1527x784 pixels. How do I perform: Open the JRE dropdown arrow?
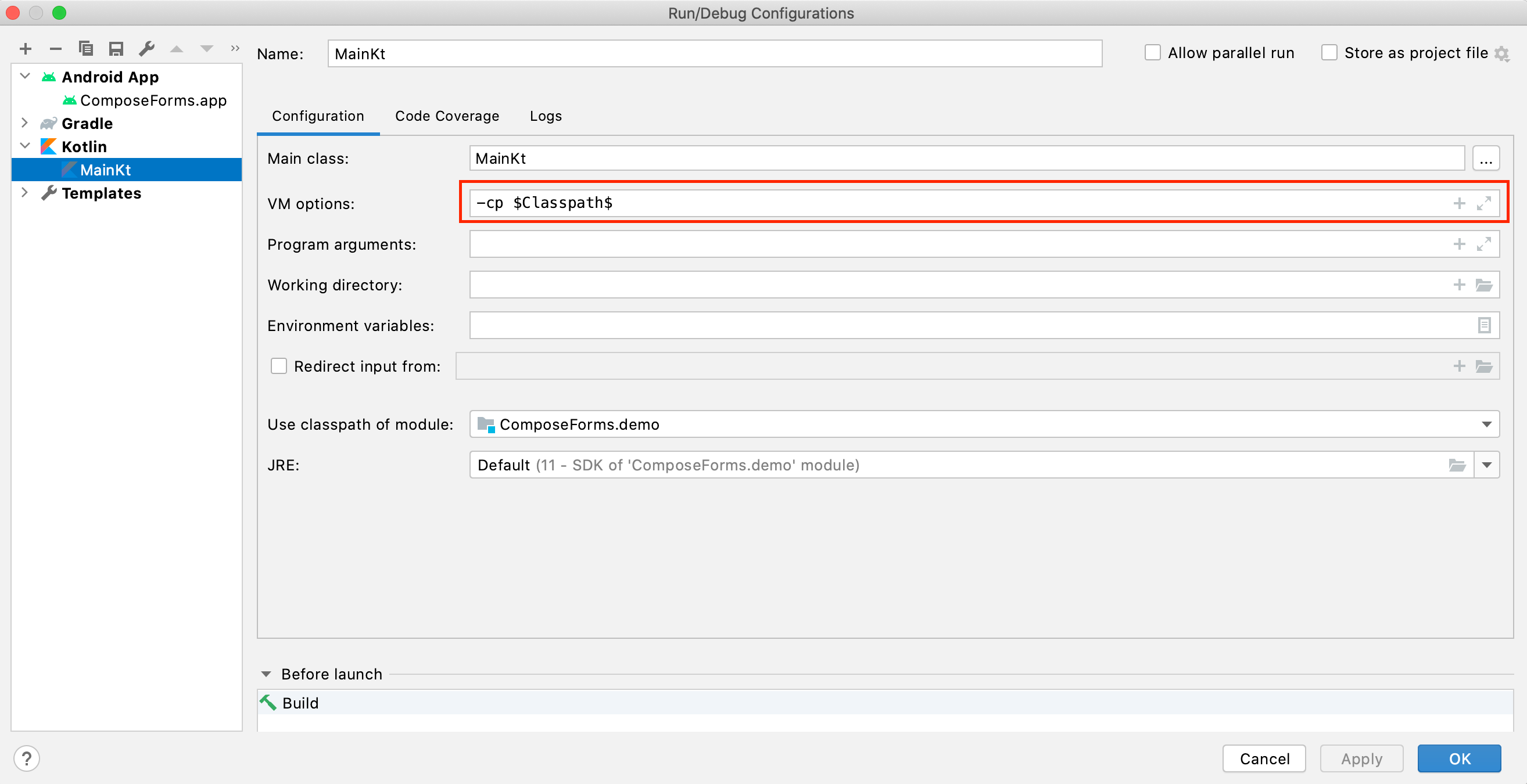1487,465
